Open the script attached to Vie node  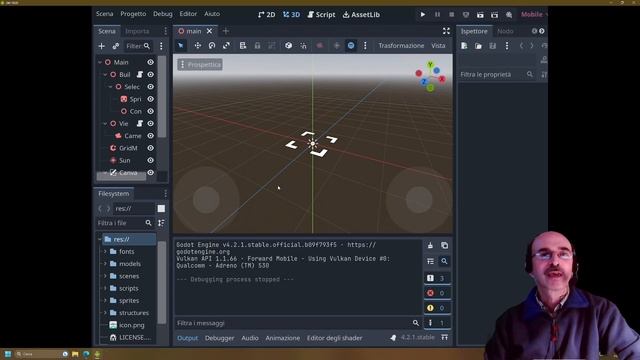click(140, 123)
